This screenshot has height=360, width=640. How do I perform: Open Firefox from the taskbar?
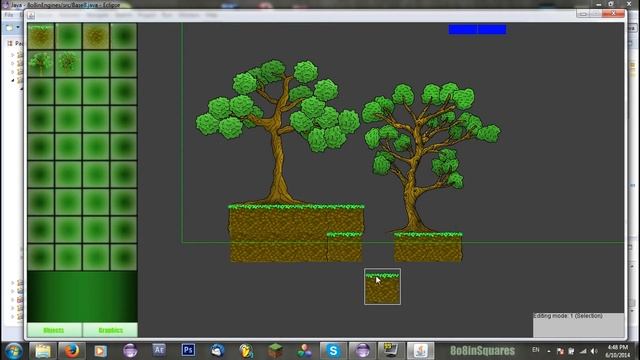point(71,351)
